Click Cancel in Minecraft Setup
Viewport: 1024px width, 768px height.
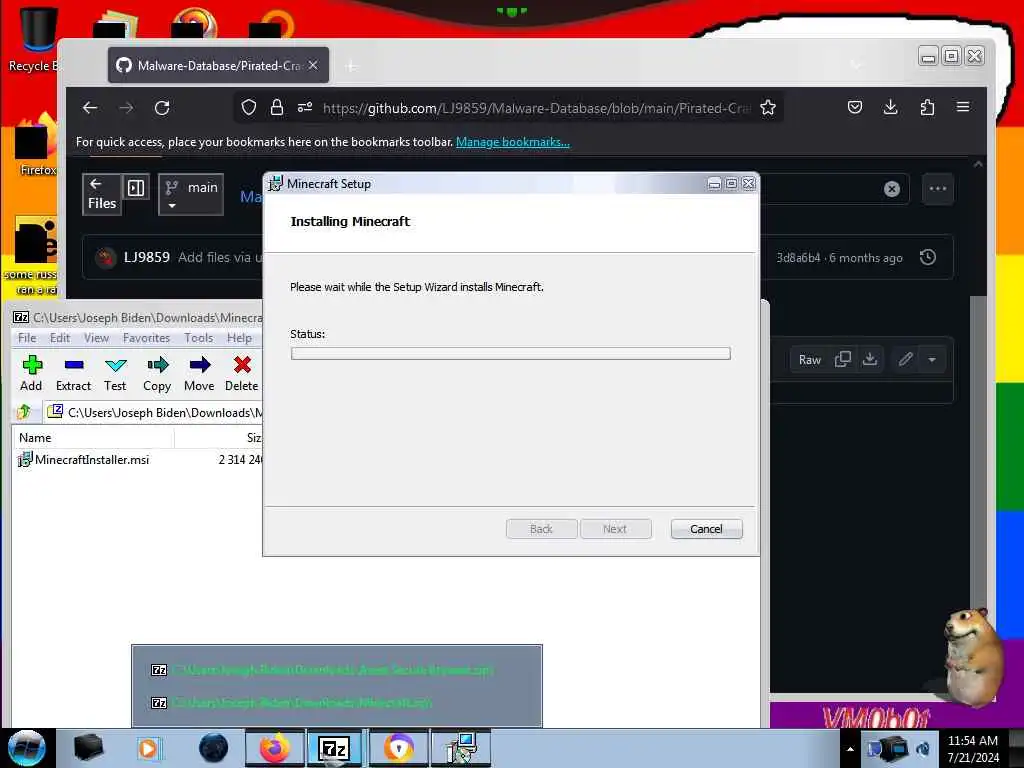[x=706, y=529]
